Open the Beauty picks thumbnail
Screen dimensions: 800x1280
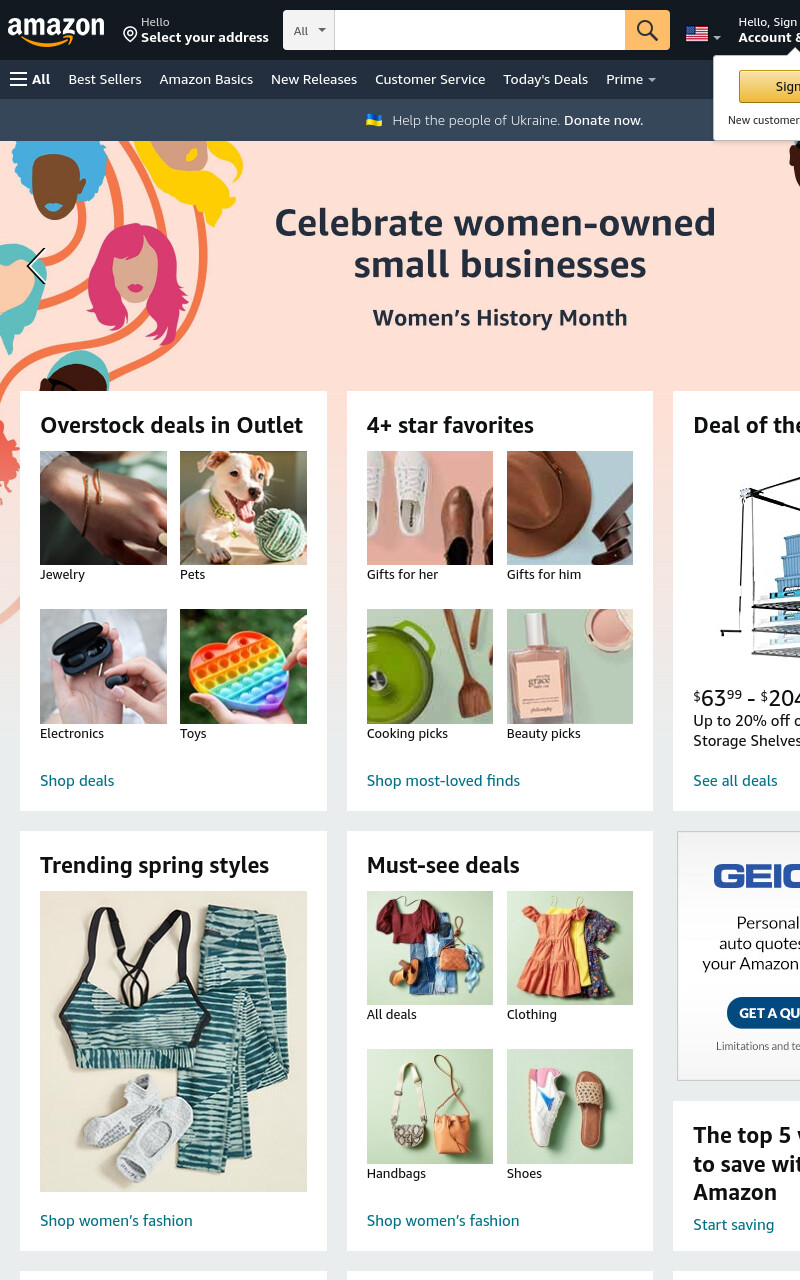coord(570,666)
